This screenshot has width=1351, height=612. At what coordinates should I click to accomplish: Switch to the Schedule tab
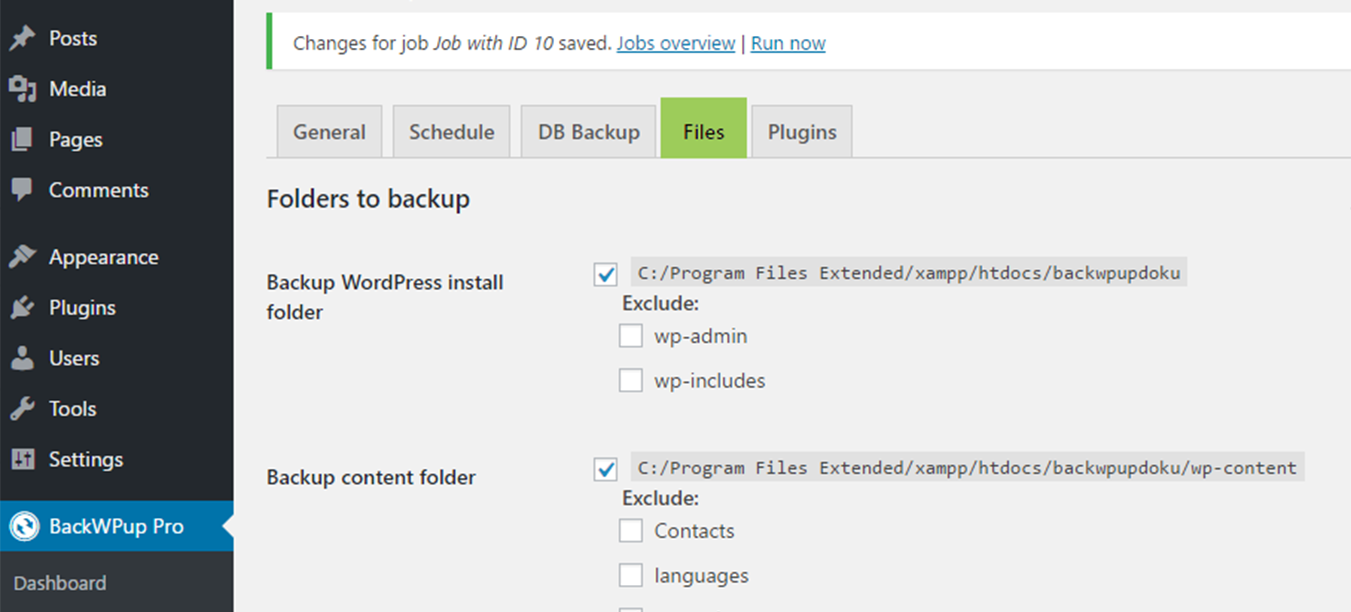451,131
